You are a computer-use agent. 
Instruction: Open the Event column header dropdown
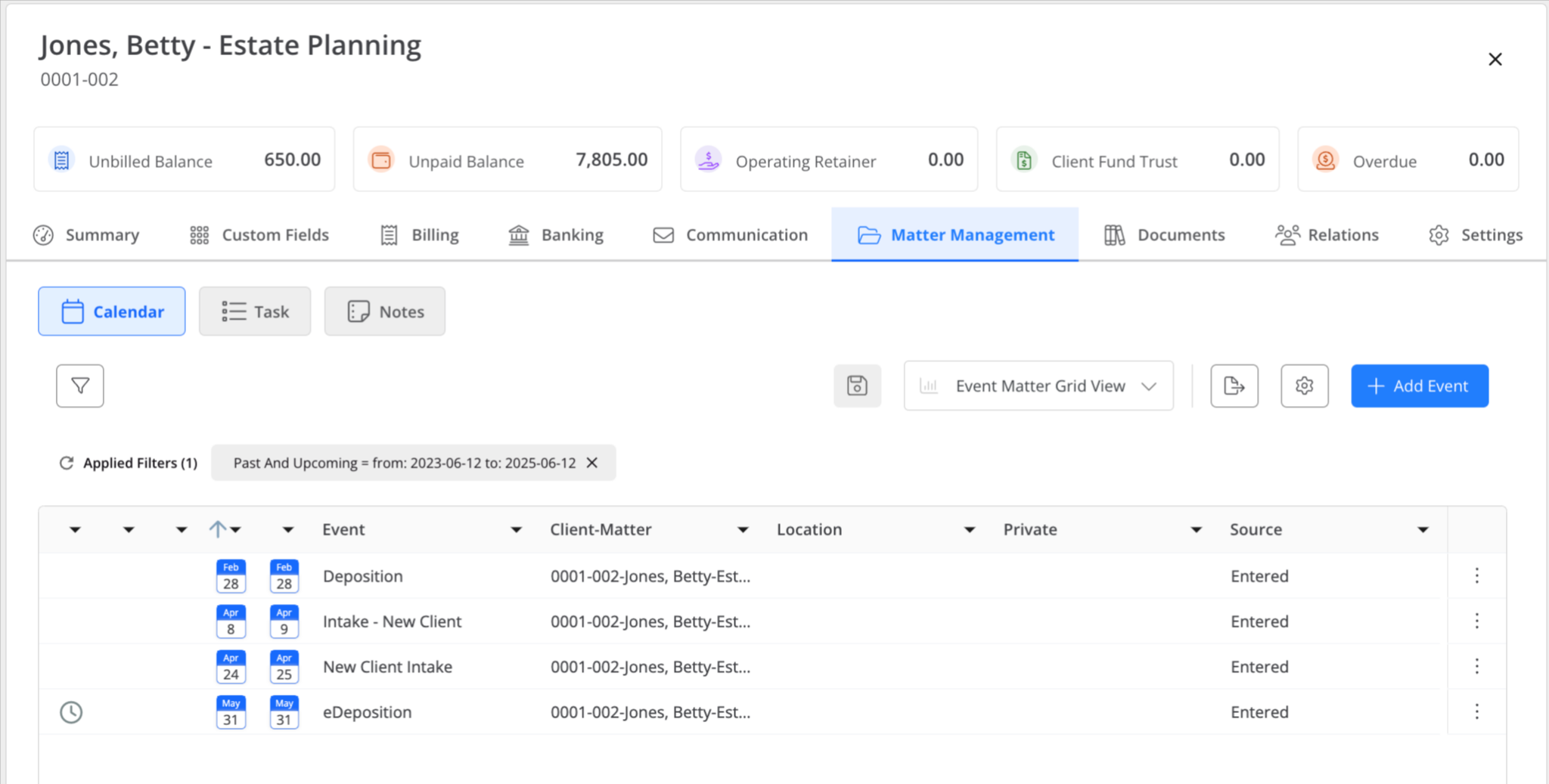pos(516,530)
